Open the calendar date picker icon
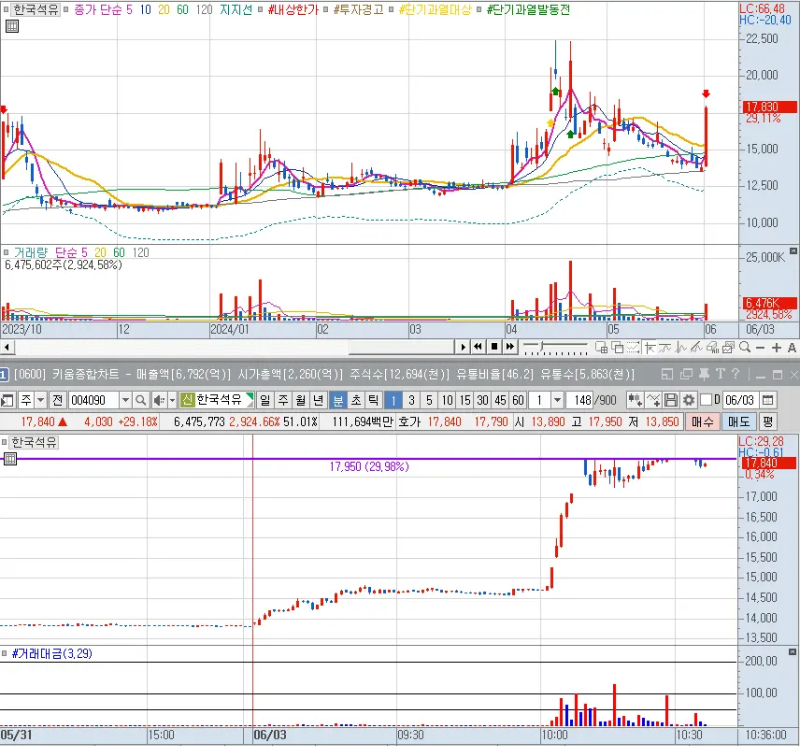800x746 pixels. coord(767,400)
